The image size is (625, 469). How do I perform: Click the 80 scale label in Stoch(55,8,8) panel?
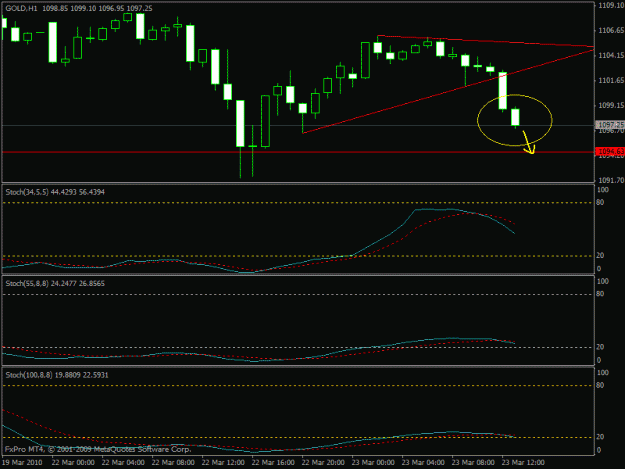click(x=600, y=294)
